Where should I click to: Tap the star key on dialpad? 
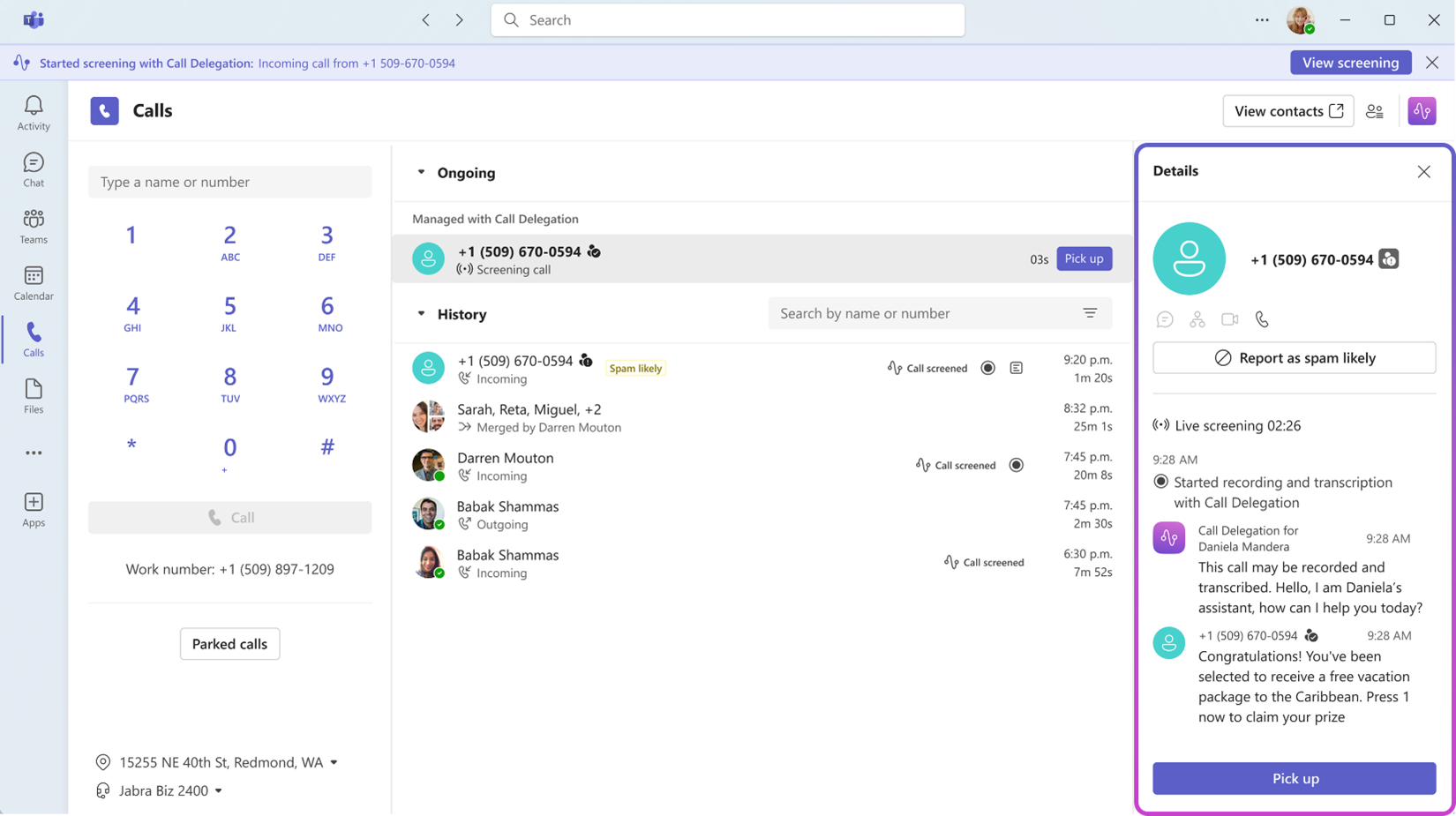click(131, 446)
